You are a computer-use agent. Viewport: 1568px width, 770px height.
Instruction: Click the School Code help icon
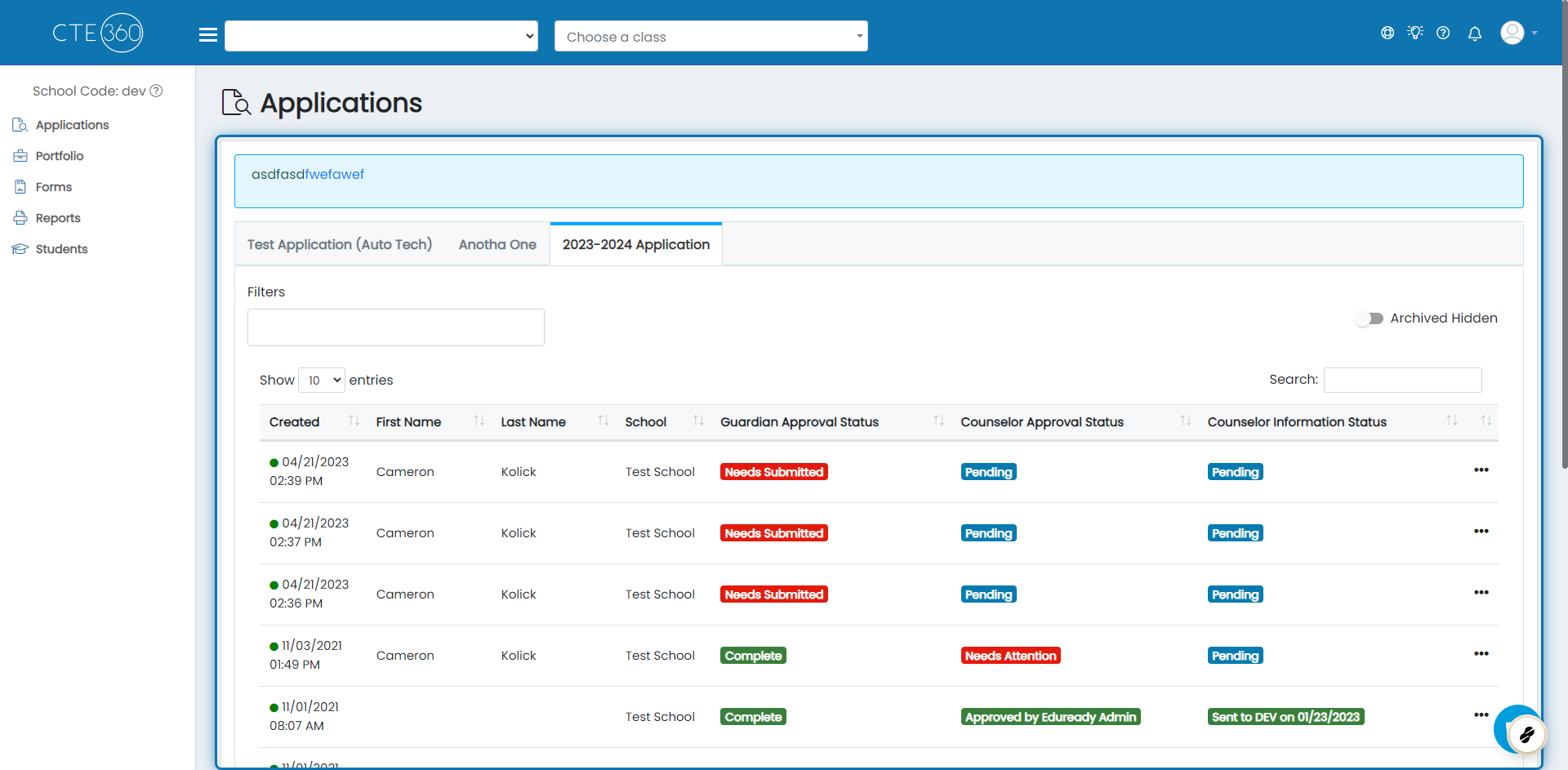coord(156,91)
